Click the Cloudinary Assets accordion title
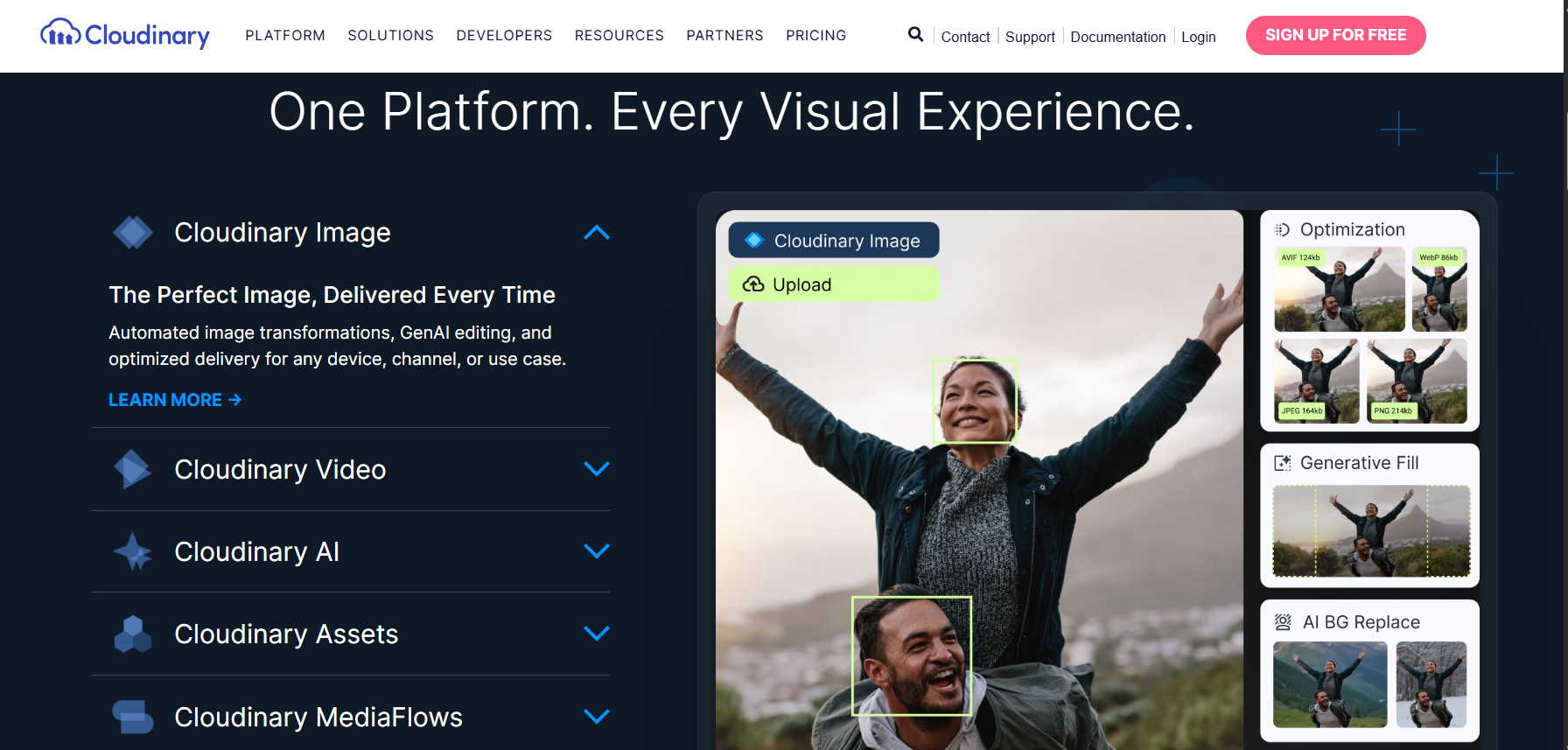The image size is (1568, 750). [286, 634]
